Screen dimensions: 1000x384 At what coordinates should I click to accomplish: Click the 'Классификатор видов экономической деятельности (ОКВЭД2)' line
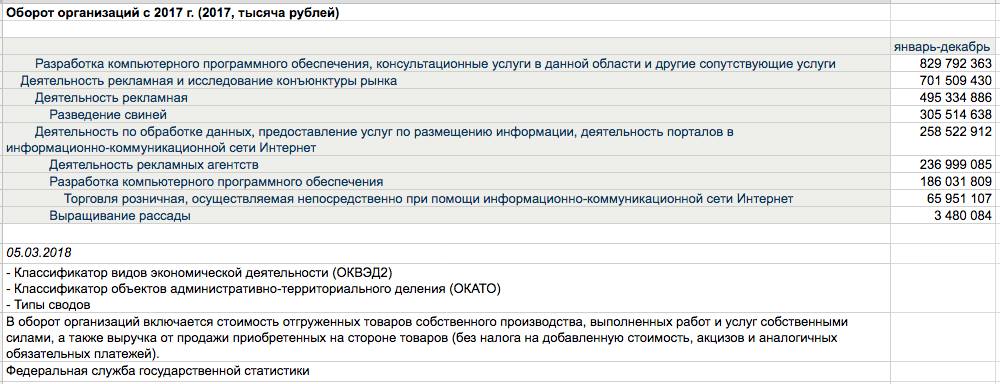click(199, 273)
